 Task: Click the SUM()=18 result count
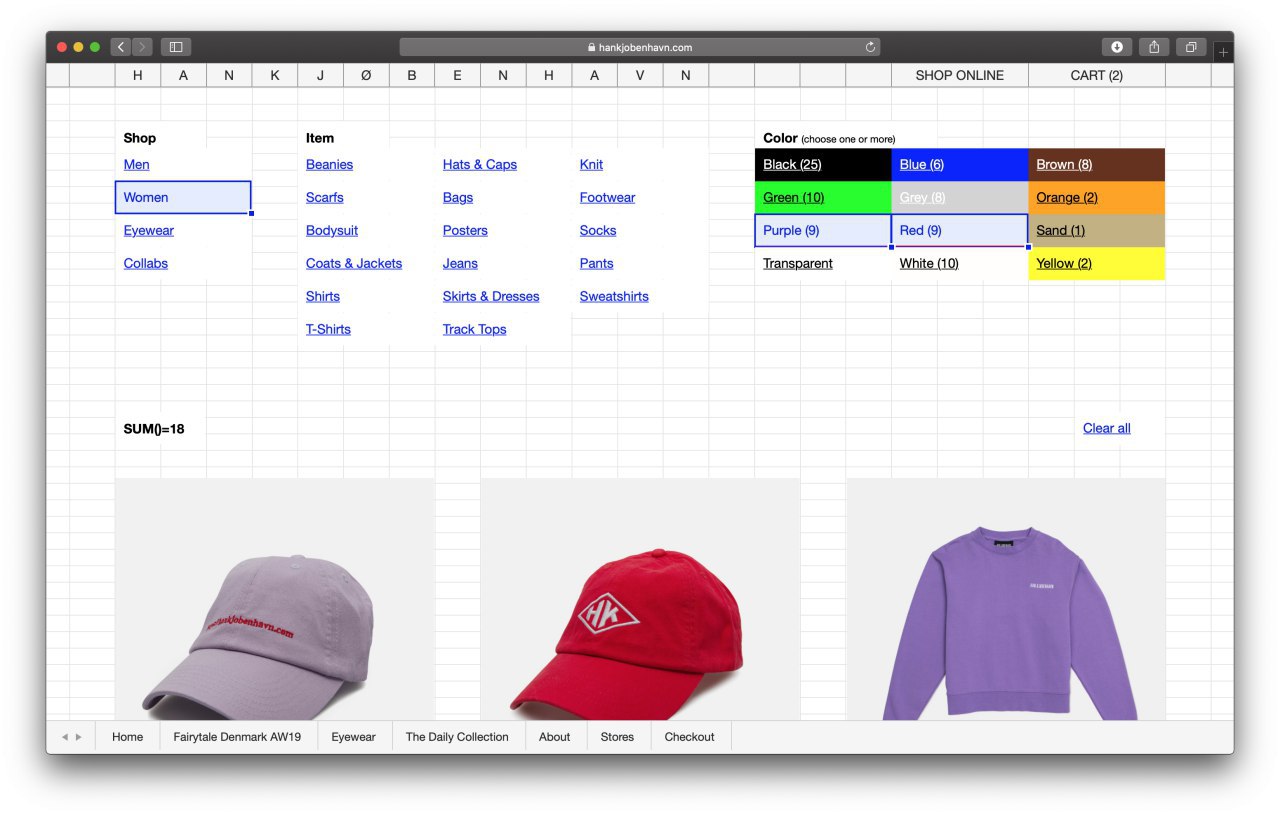click(x=154, y=429)
